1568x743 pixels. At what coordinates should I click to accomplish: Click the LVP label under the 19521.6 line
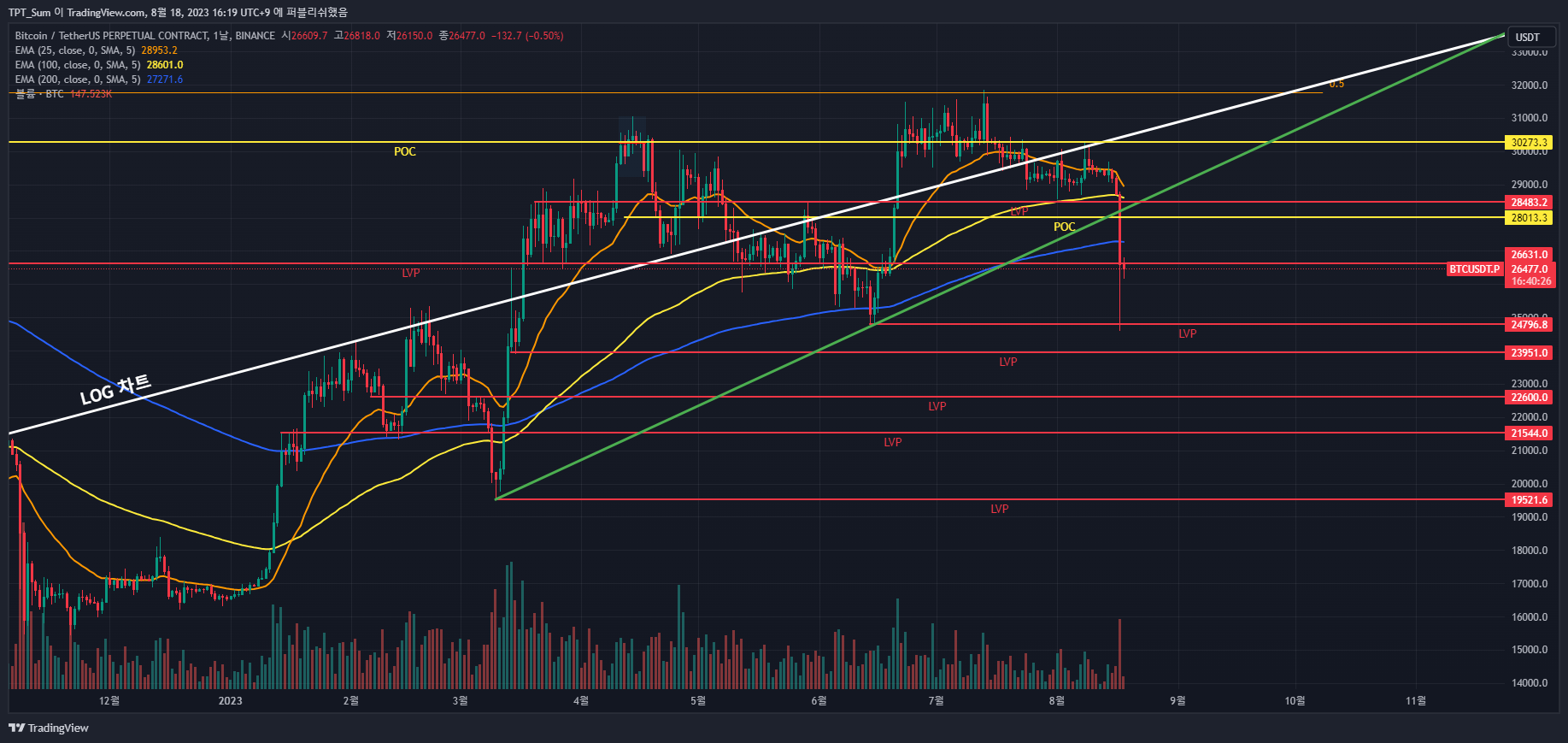[x=1000, y=509]
